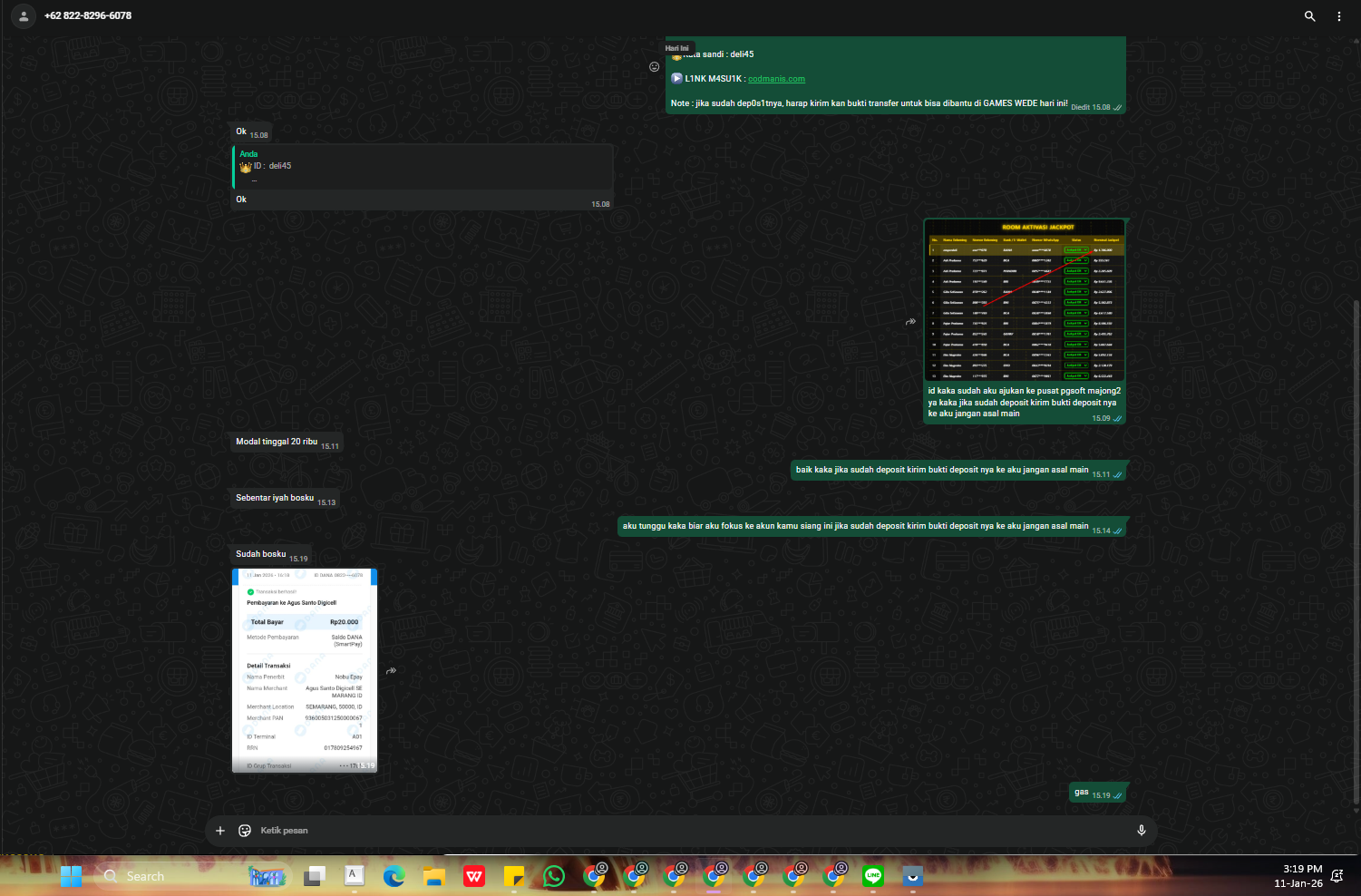Select the 'Note : jika sudah dep0s1tnya' text

click(869, 103)
